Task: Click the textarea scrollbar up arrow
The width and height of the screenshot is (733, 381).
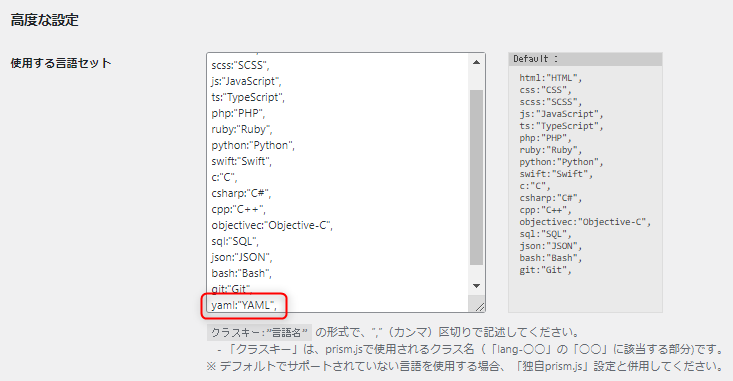Action: [476, 63]
